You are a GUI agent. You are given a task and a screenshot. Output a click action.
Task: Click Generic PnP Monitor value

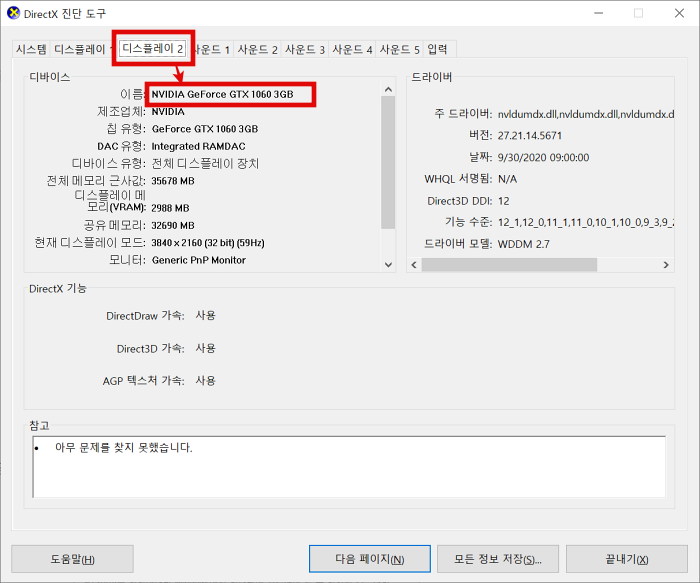[199, 260]
